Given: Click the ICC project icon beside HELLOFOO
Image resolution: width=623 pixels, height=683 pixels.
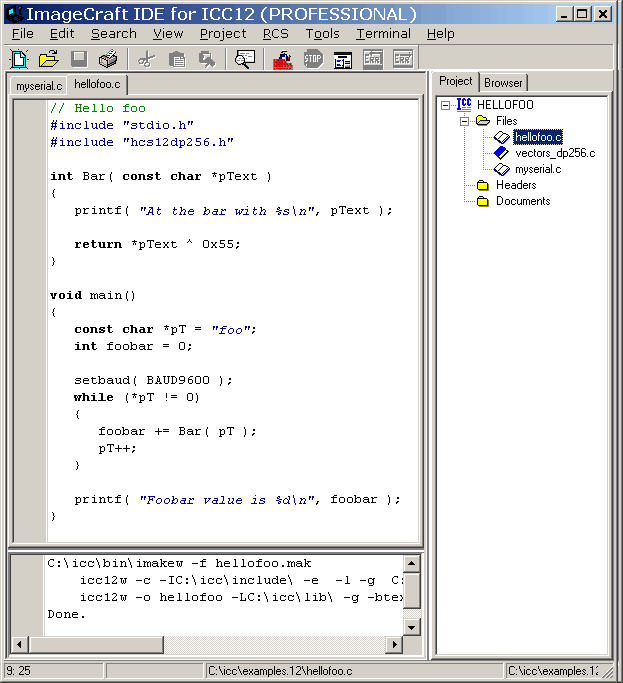Looking at the screenshot, I should 464,105.
